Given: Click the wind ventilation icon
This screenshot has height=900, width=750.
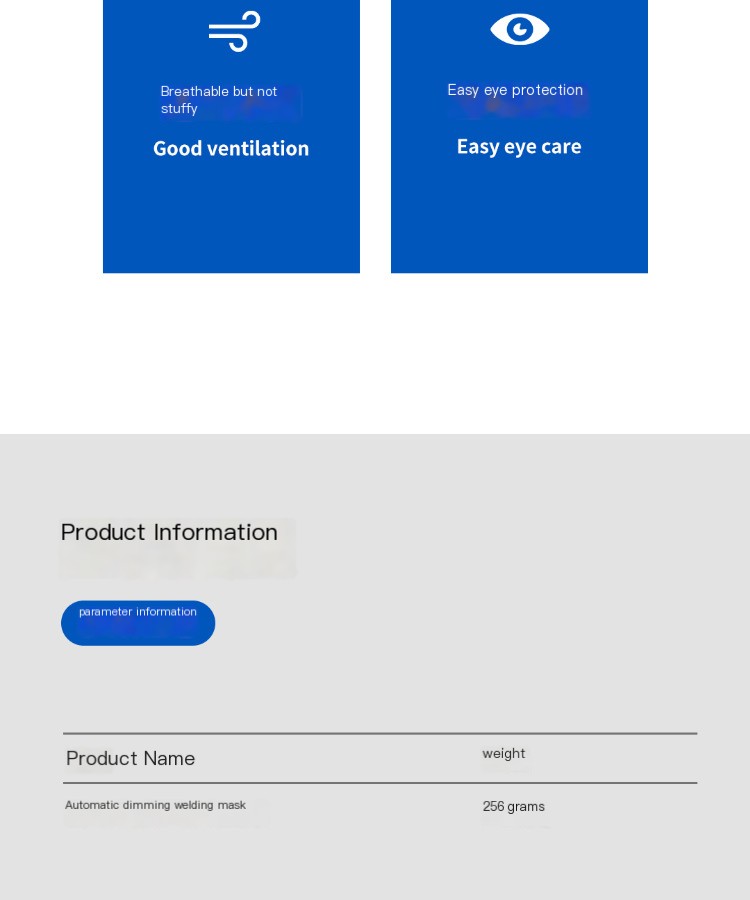Looking at the screenshot, I should pos(234,31).
